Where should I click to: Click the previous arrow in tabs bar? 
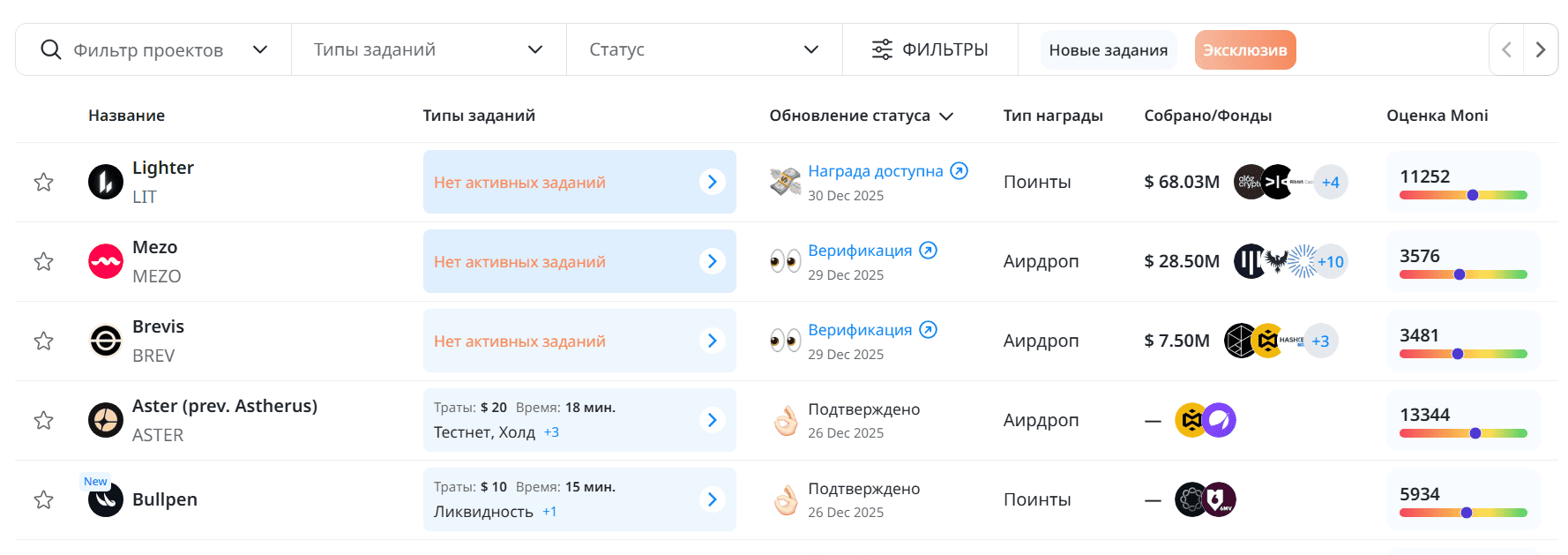tap(1506, 49)
